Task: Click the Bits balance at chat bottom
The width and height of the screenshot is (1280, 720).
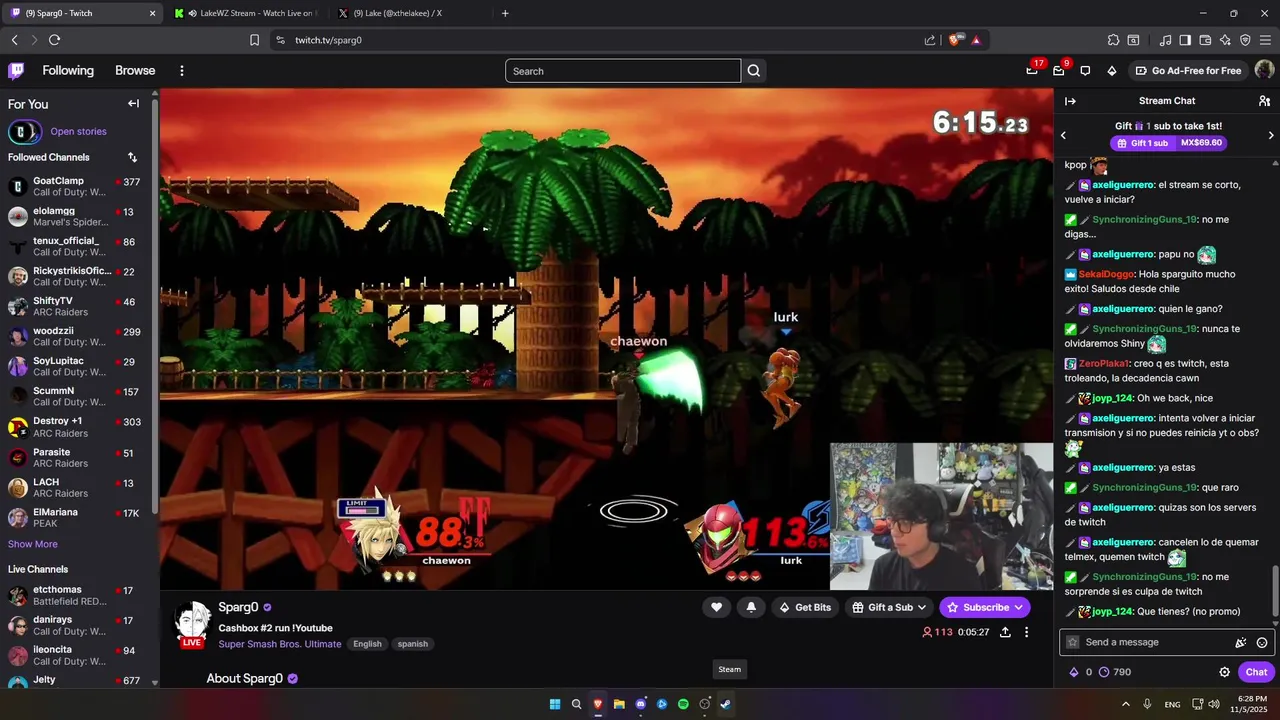Action: [x=1080, y=672]
